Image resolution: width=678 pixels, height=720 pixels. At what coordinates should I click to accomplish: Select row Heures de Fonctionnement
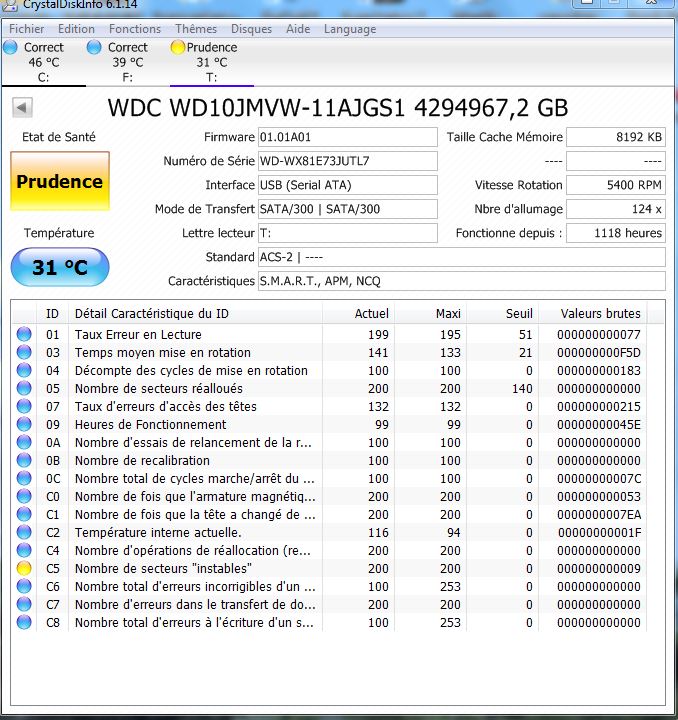pyautogui.click(x=329, y=424)
